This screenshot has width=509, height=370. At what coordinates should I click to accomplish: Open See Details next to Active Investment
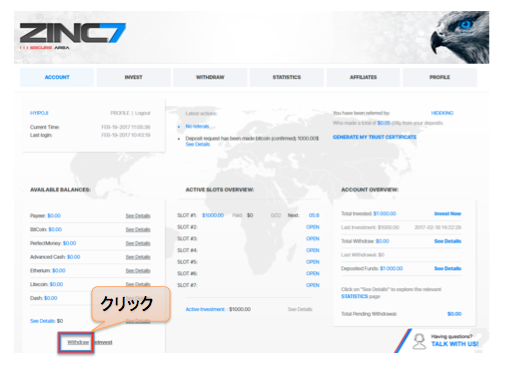coord(300,309)
